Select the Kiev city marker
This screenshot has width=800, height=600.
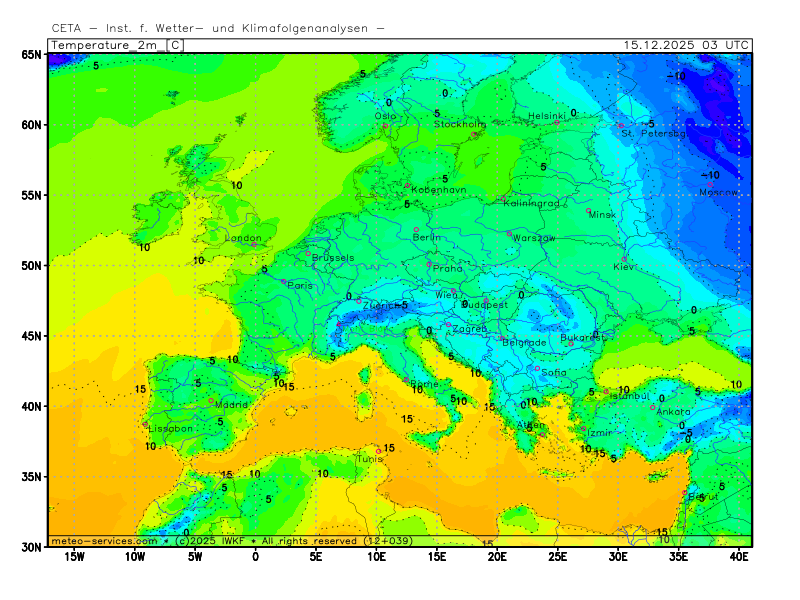(625, 260)
